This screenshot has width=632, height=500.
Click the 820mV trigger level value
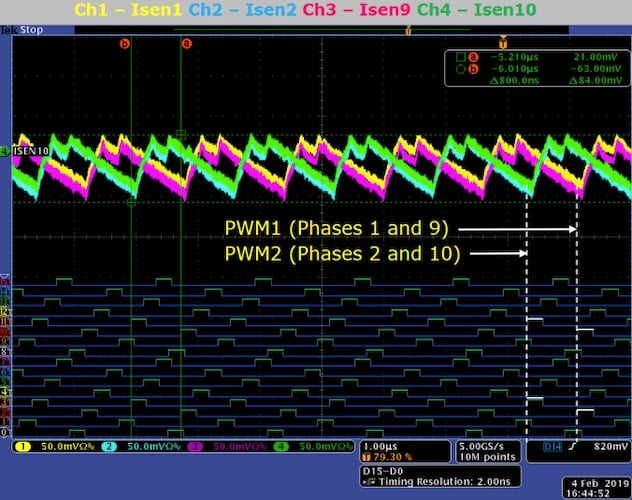(x=611, y=446)
